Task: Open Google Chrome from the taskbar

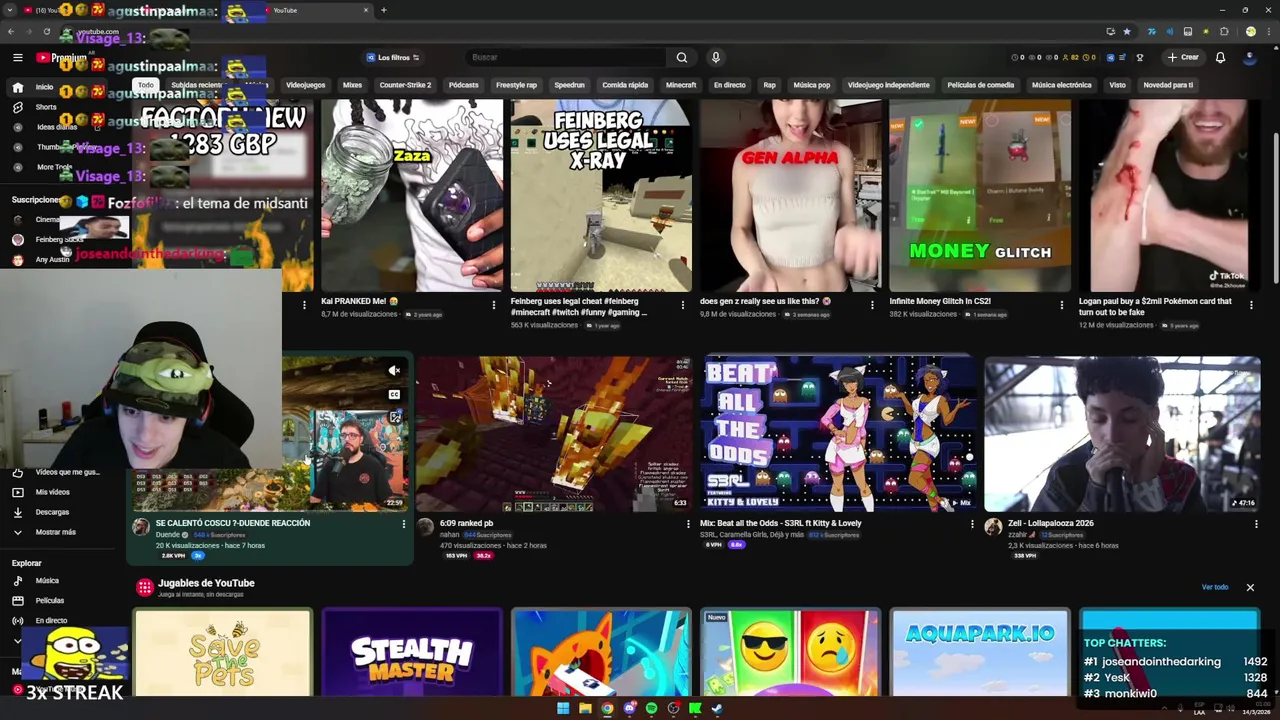Action: [607, 709]
